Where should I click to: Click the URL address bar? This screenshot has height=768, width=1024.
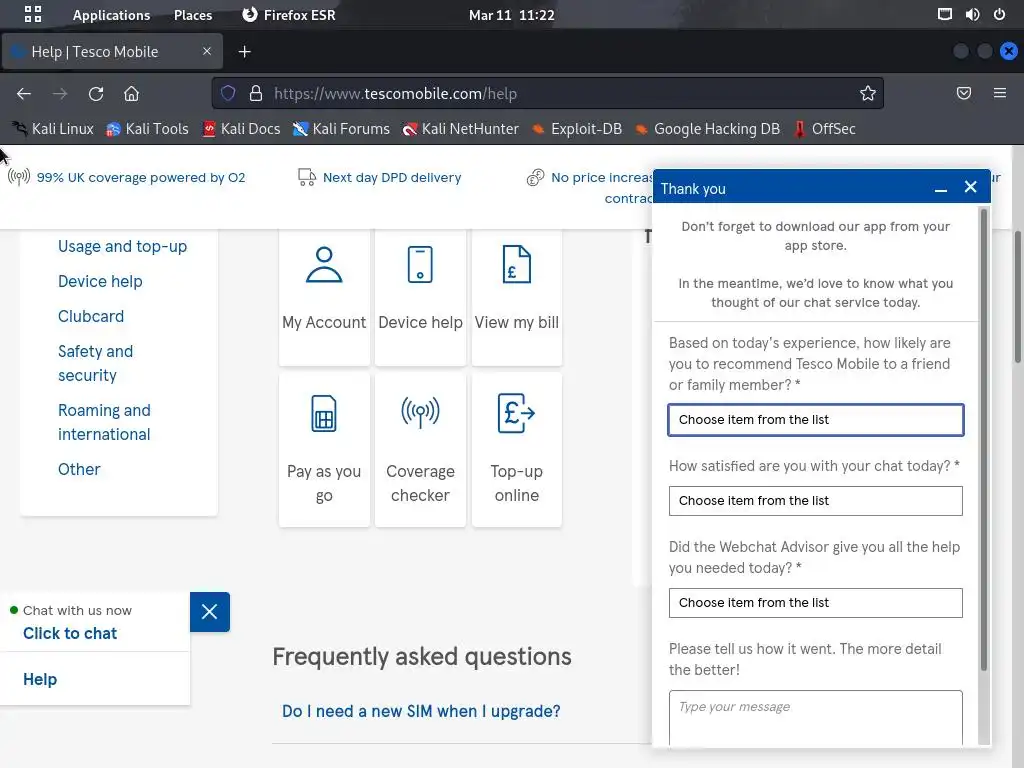(549, 93)
